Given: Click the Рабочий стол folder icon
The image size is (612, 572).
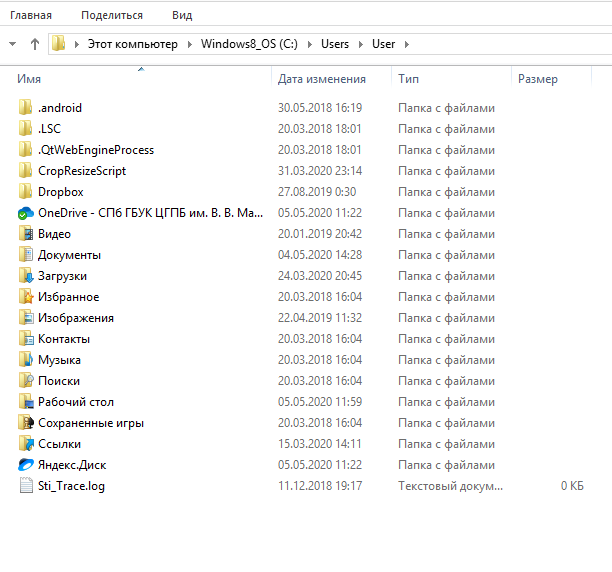Looking at the screenshot, I should point(26,402).
